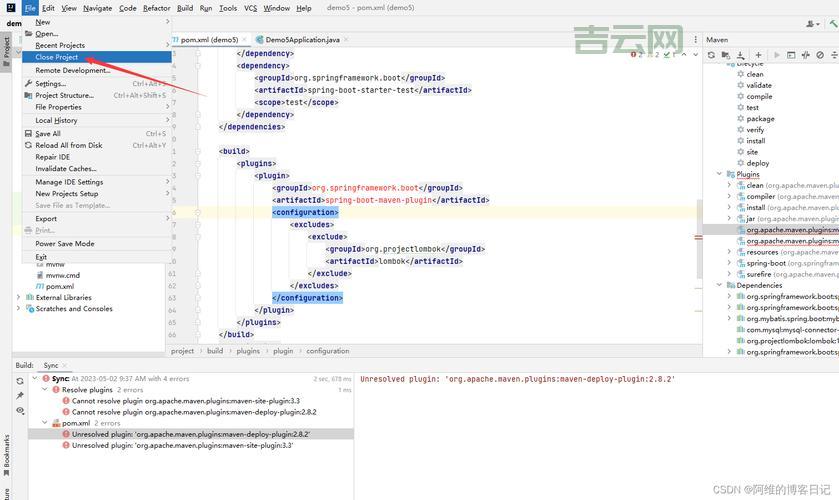Image resolution: width=839 pixels, height=500 pixels.
Task: Open the Refactor menu in menu bar
Action: (156, 8)
